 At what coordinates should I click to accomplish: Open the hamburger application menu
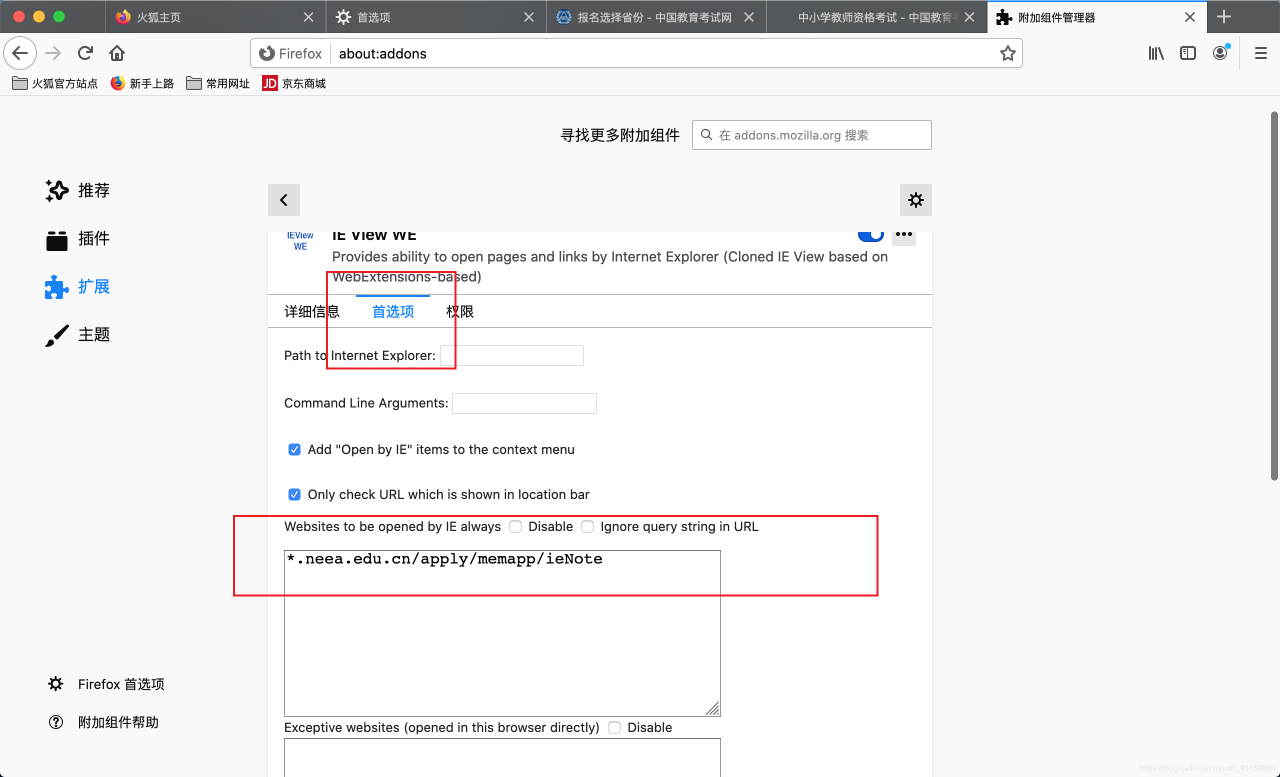(x=1260, y=53)
